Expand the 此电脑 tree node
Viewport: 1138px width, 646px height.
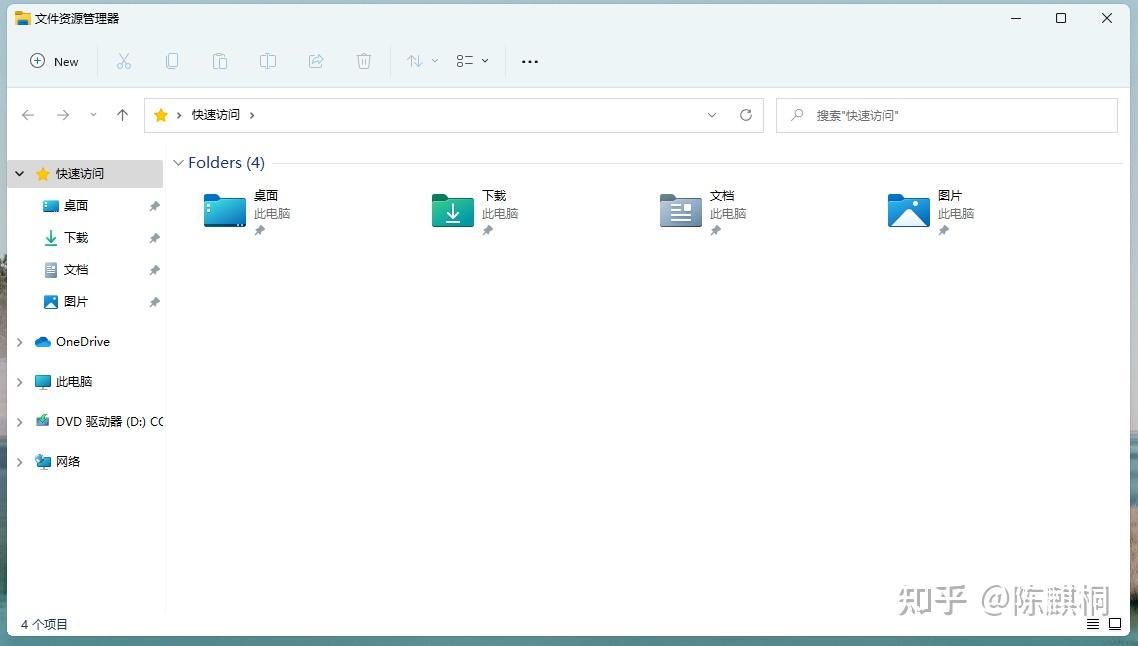[x=20, y=382]
